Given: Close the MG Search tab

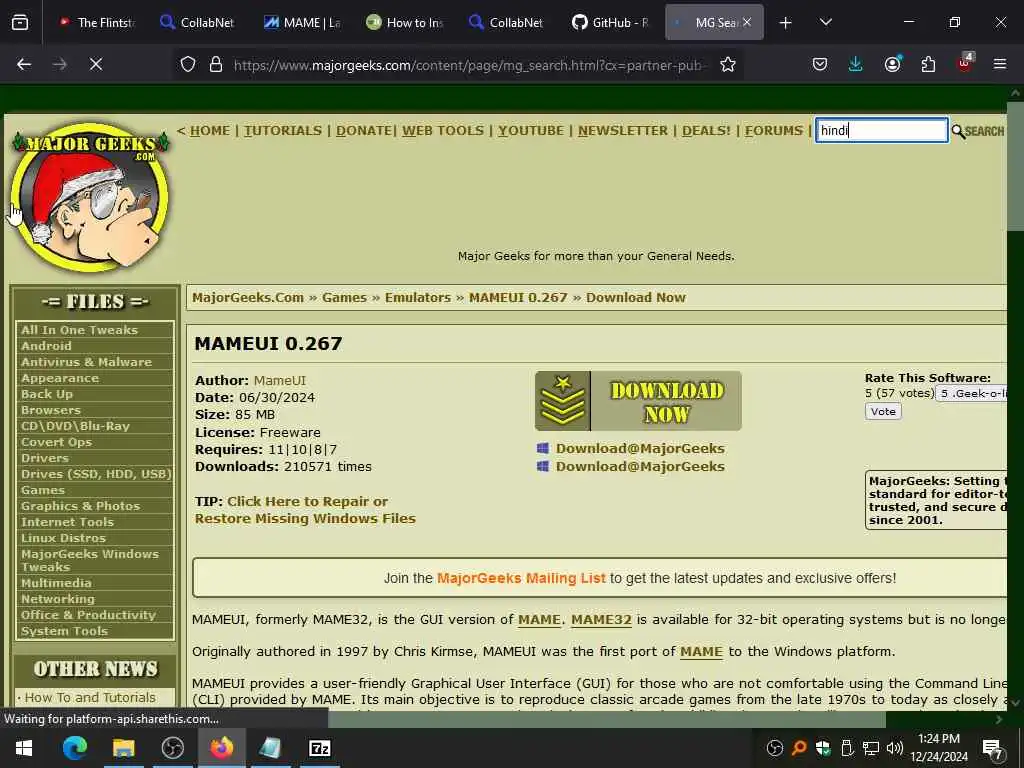Looking at the screenshot, I should [747, 22].
